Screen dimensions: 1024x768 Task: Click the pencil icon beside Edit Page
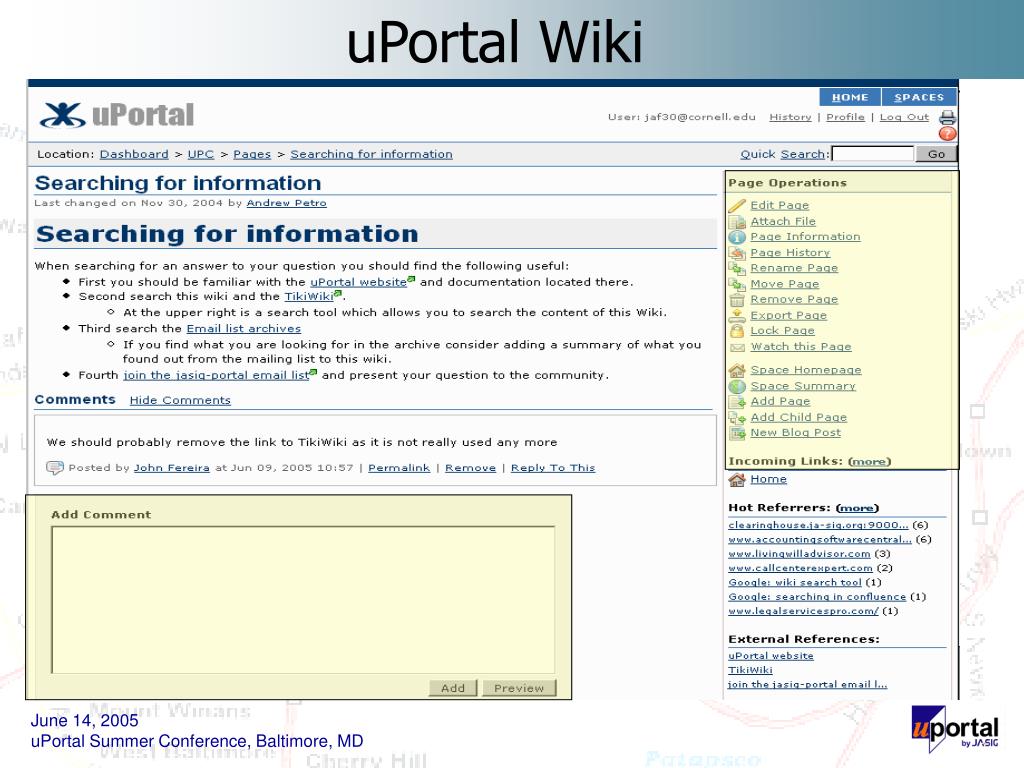(x=737, y=205)
